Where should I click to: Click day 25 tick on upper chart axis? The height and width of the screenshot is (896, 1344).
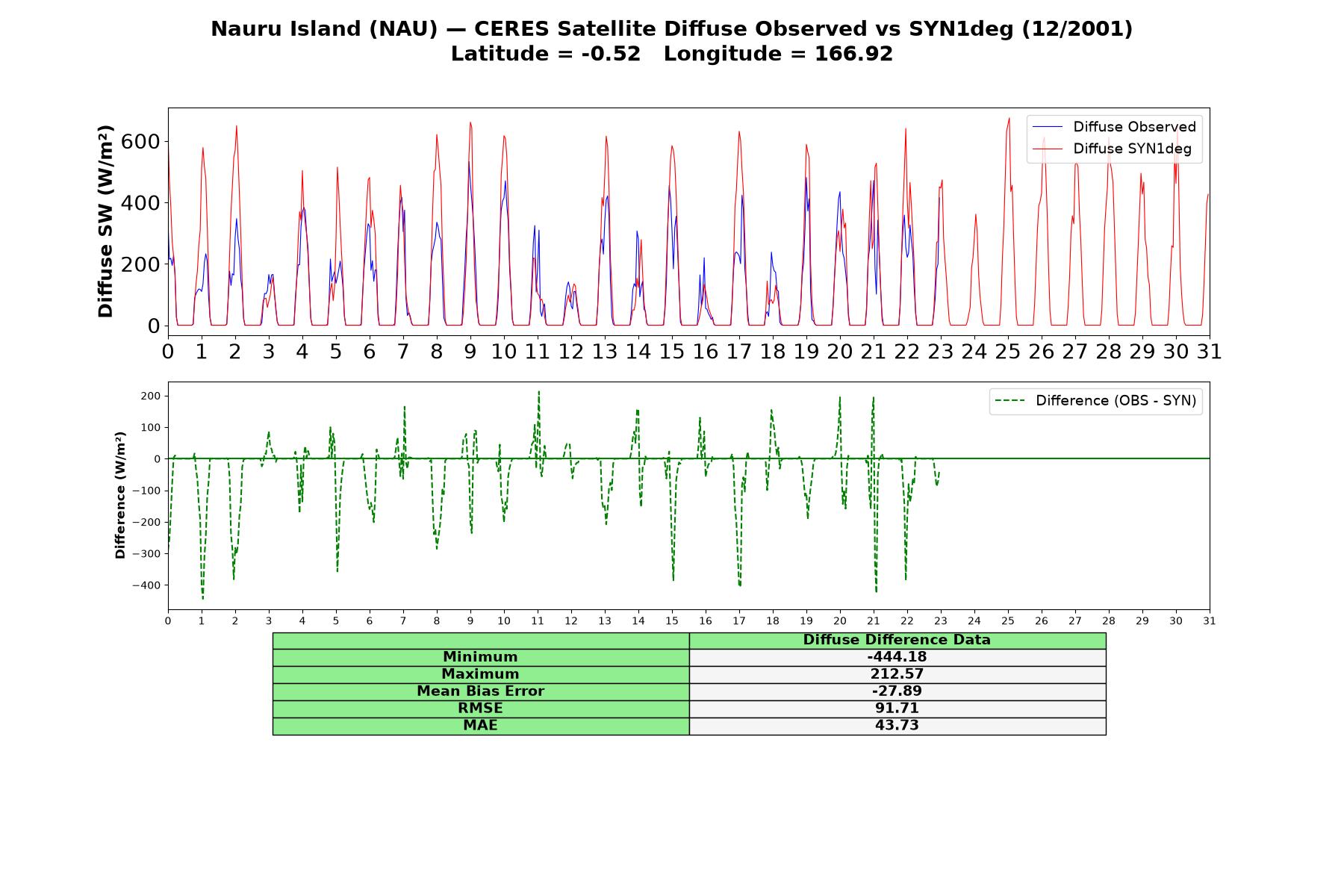(x=1008, y=351)
